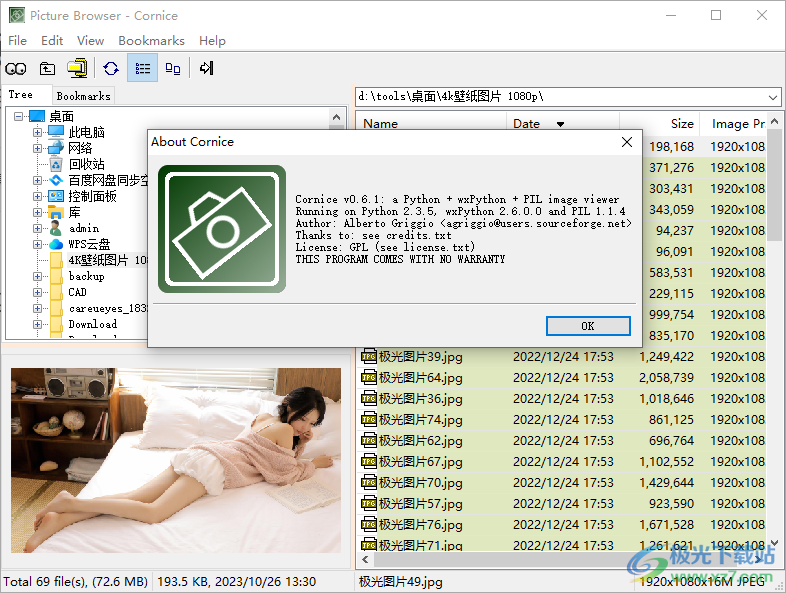Click the binoculars viewer icon in toolbar
The height and width of the screenshot is (593, 786).
tap(16, 68)
